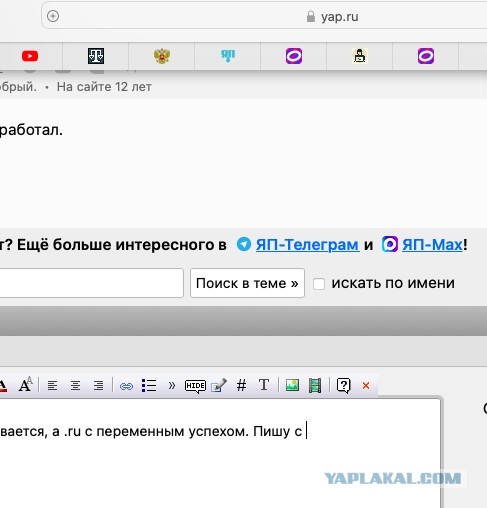This screenshot has height=508, width=487.
Task: Insert code with the # icon
Action: (x=241, y=386)
